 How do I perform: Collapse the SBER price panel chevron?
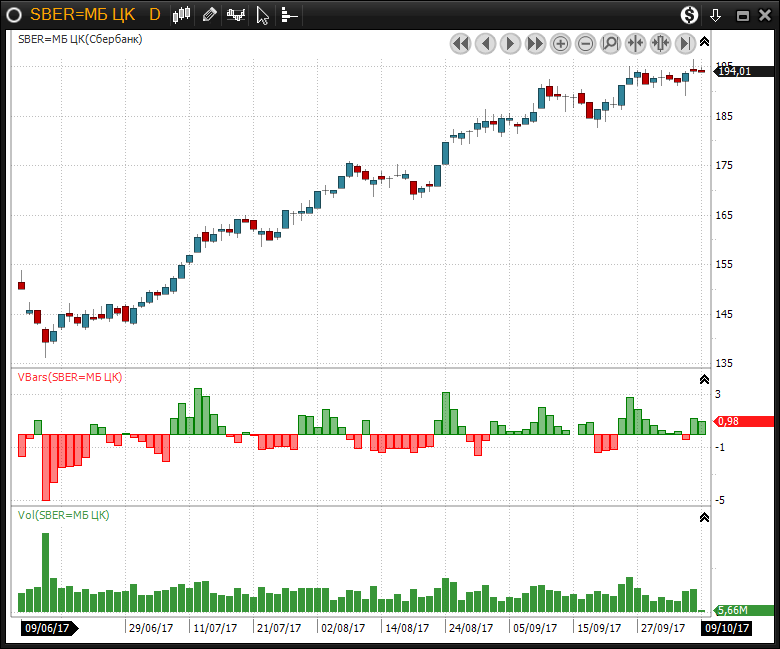click(704, 41)
